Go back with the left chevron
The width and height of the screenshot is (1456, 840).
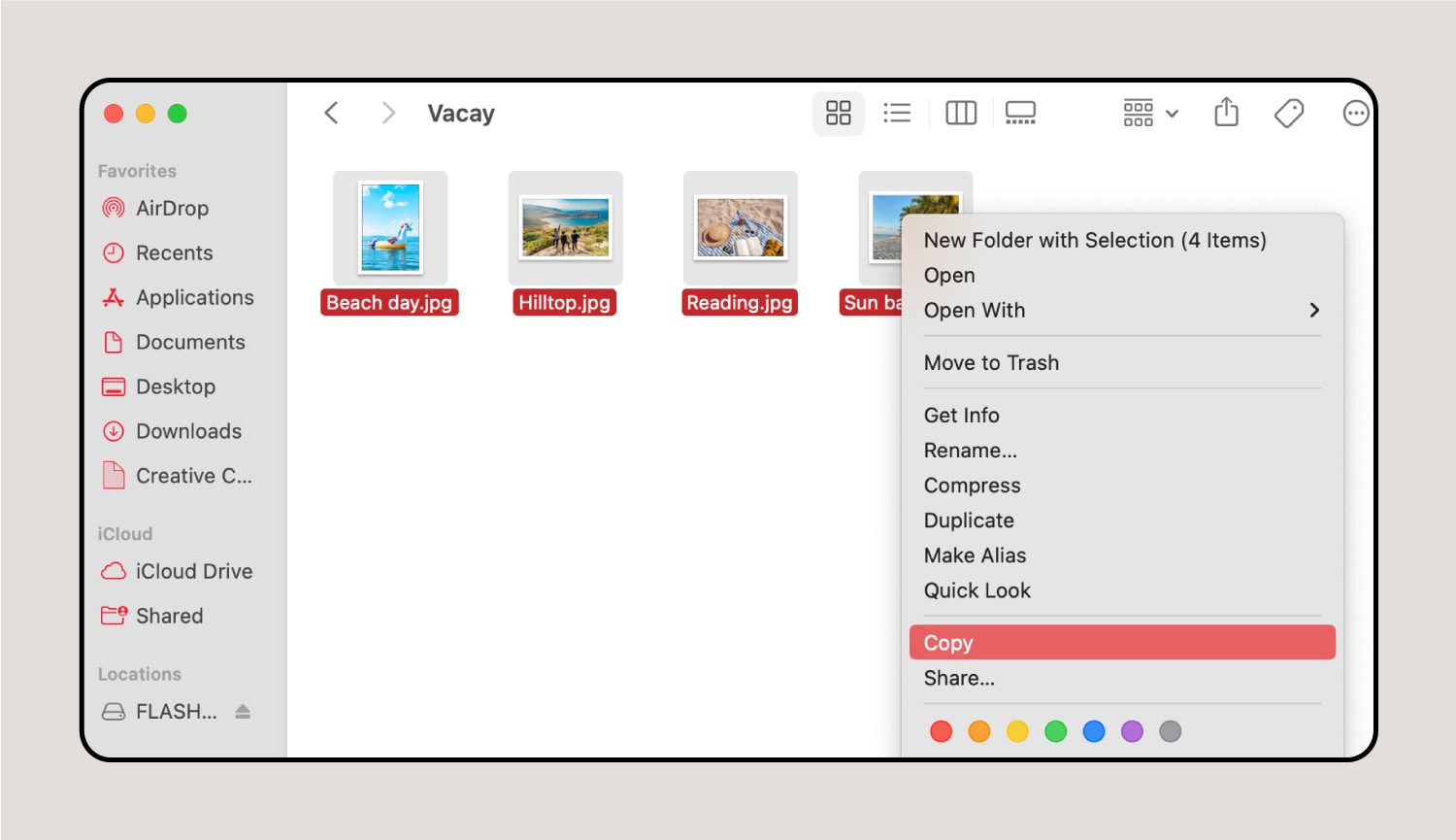pos(331,113)
